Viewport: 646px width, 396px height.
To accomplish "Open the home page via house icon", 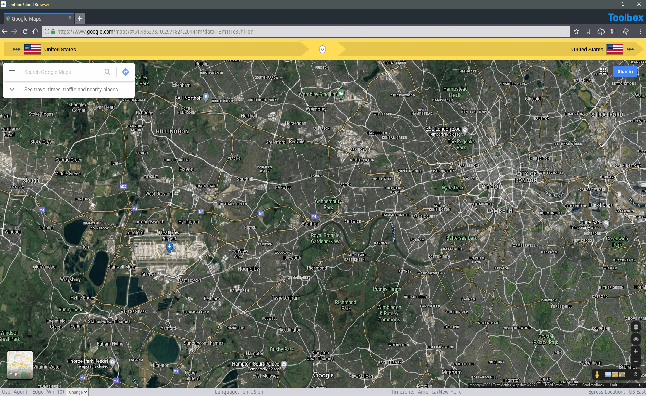I will click(35, 31).
